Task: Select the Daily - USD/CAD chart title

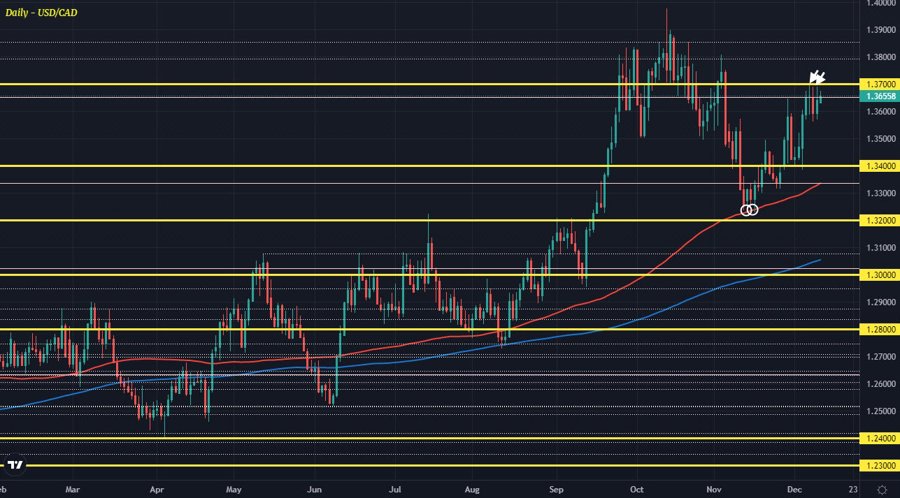Action: point(41,12)
